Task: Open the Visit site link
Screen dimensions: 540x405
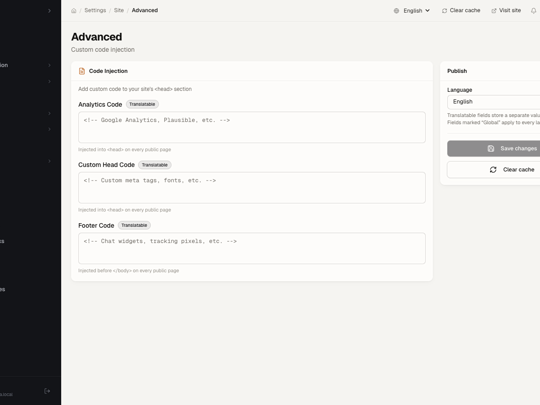Action: [x=506, y=11]
